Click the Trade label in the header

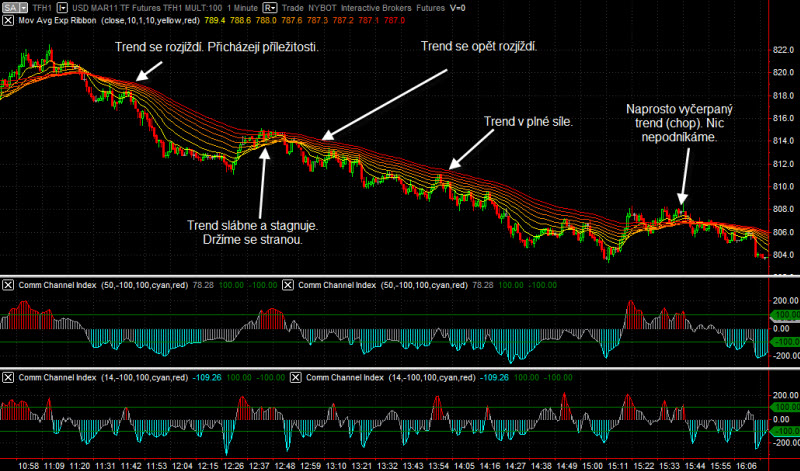click(x=292, y=8)
